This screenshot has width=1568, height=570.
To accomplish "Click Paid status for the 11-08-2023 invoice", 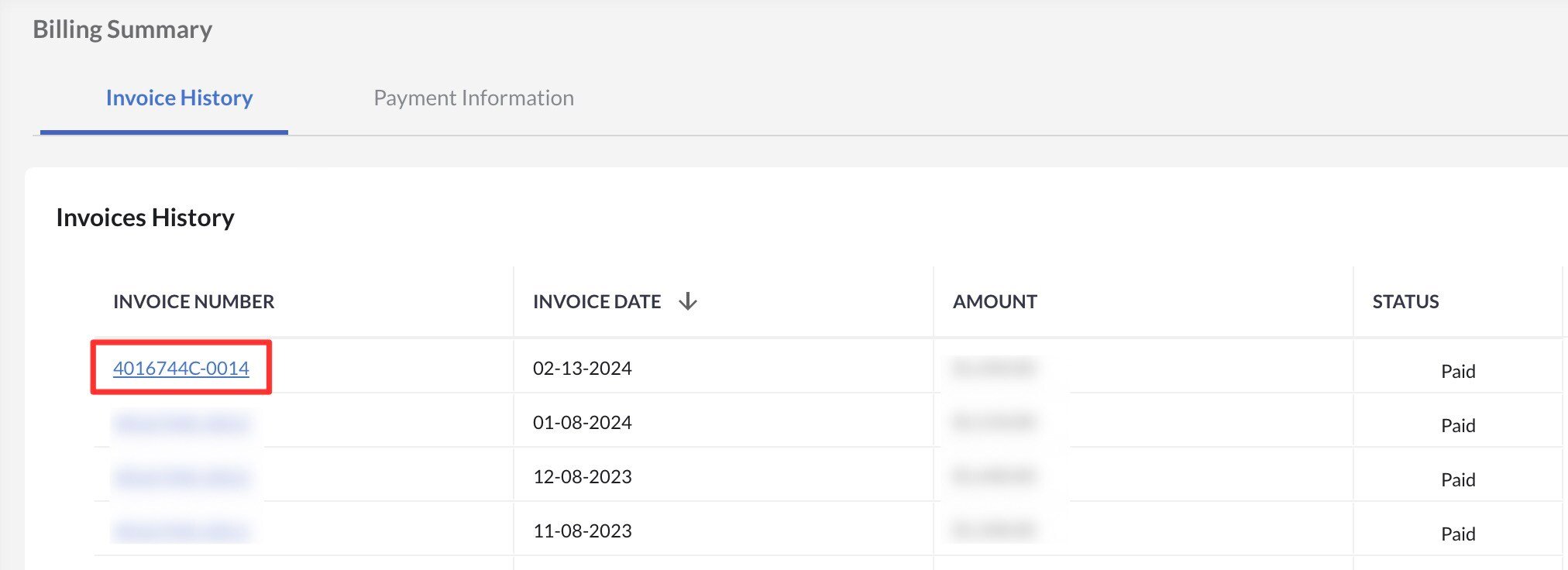I will pos(1457,534).
